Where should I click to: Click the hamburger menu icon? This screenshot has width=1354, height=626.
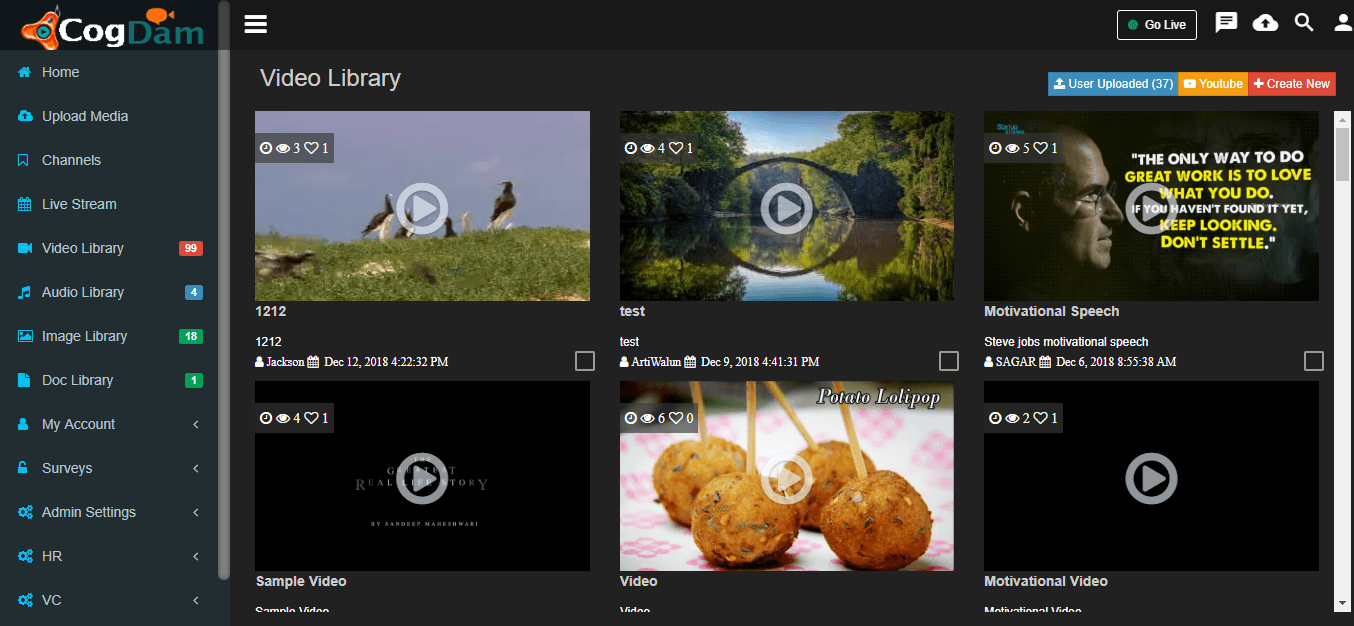[x=256, y=24]
